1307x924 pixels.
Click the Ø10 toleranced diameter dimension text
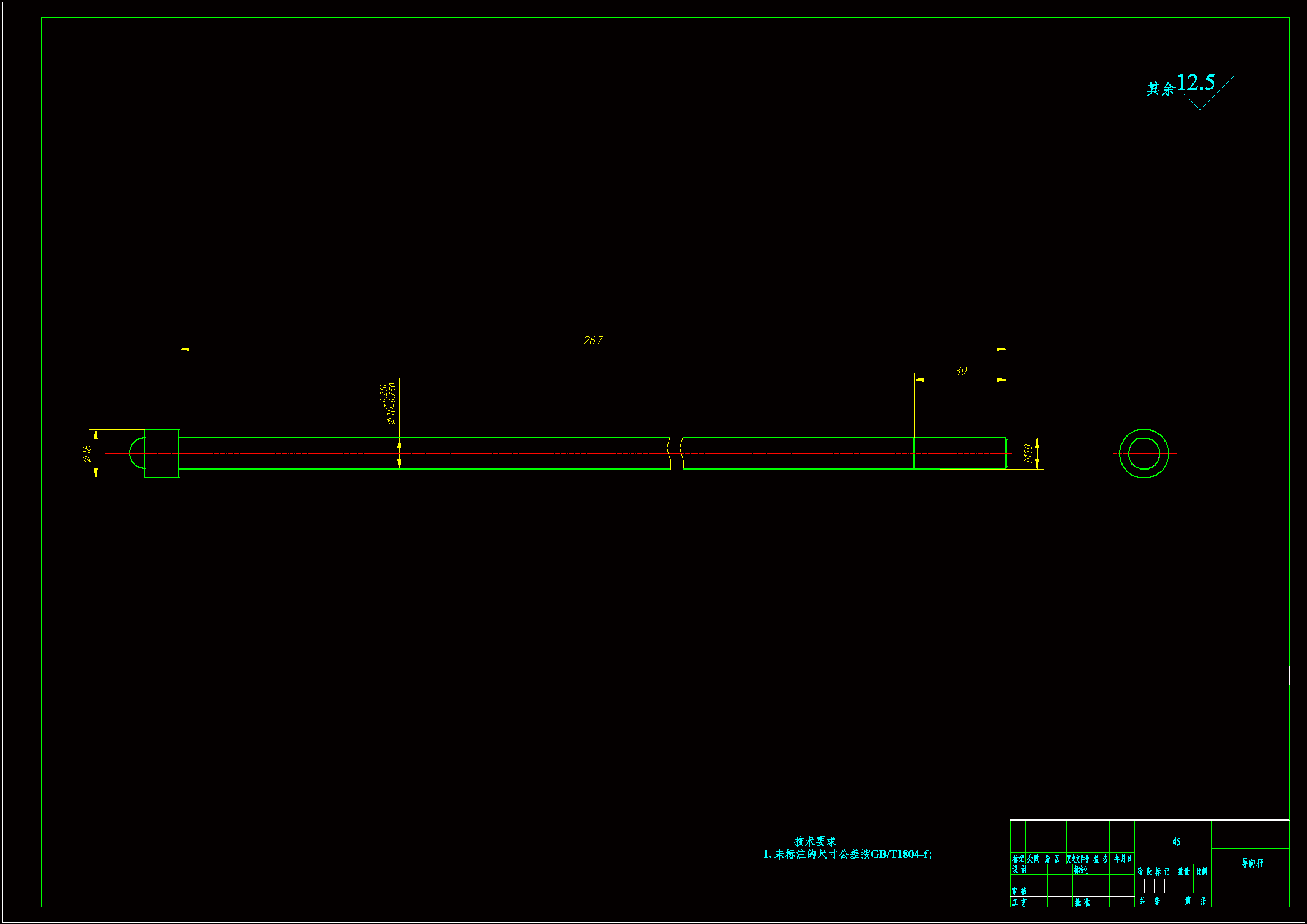click(390, 404)
